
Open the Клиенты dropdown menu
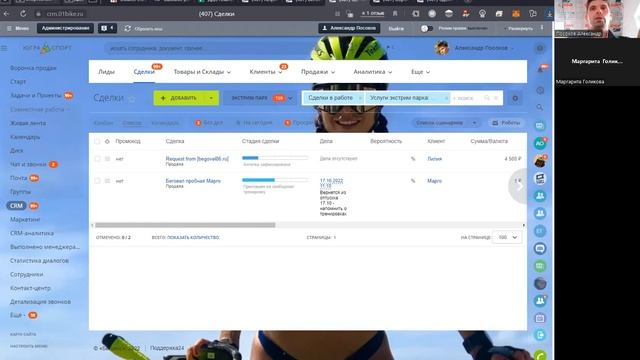[266, 72]
